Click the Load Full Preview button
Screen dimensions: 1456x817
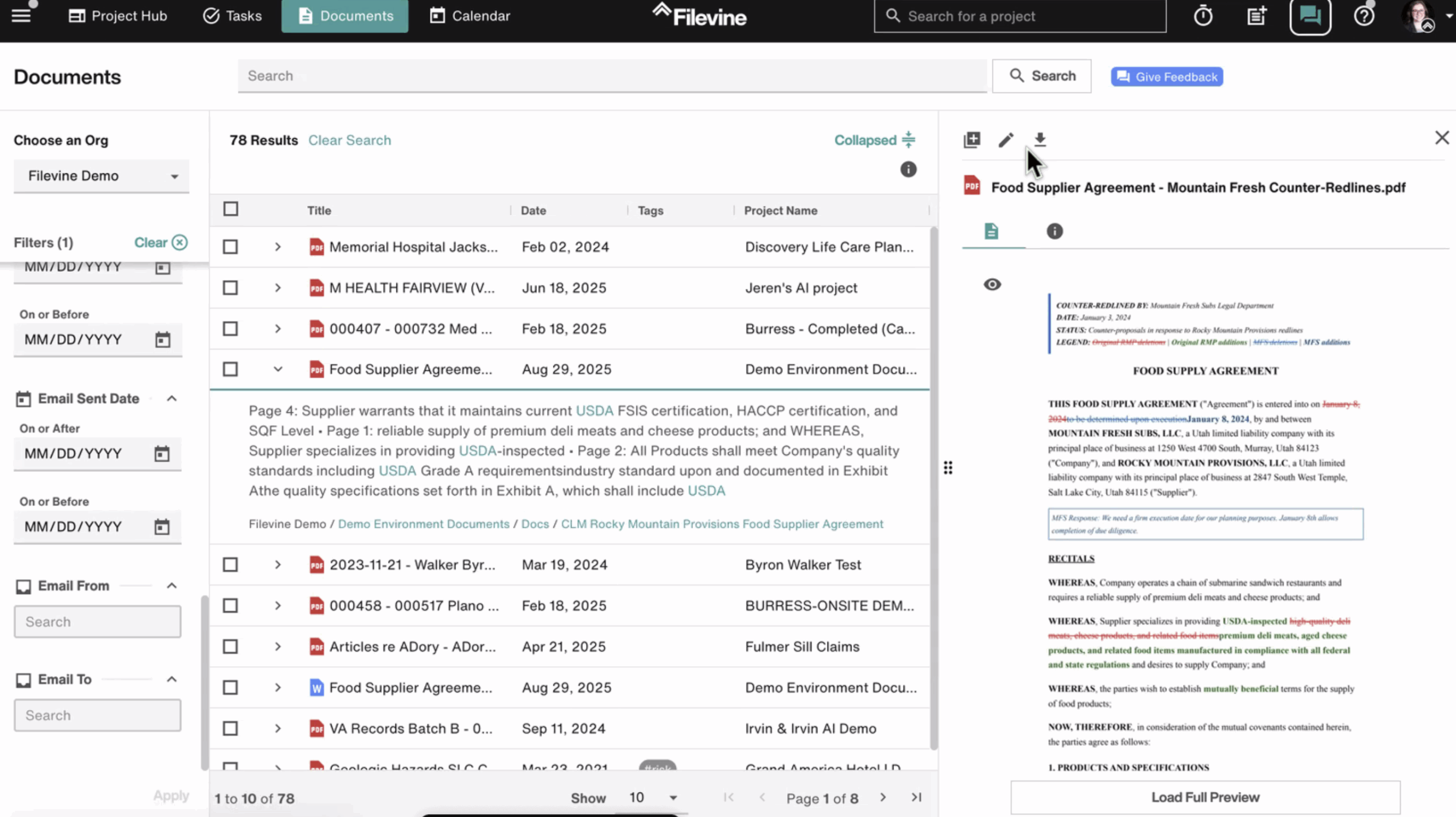tap(1205, 797)
